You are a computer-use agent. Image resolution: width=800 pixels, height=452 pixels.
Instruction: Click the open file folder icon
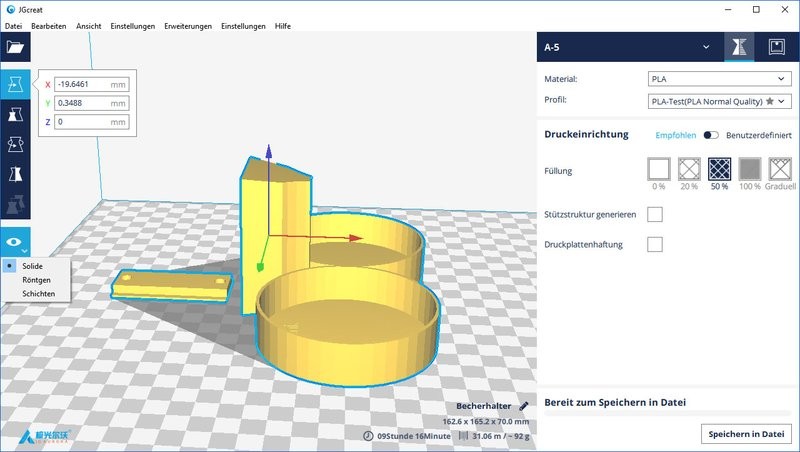pos(15,47)
